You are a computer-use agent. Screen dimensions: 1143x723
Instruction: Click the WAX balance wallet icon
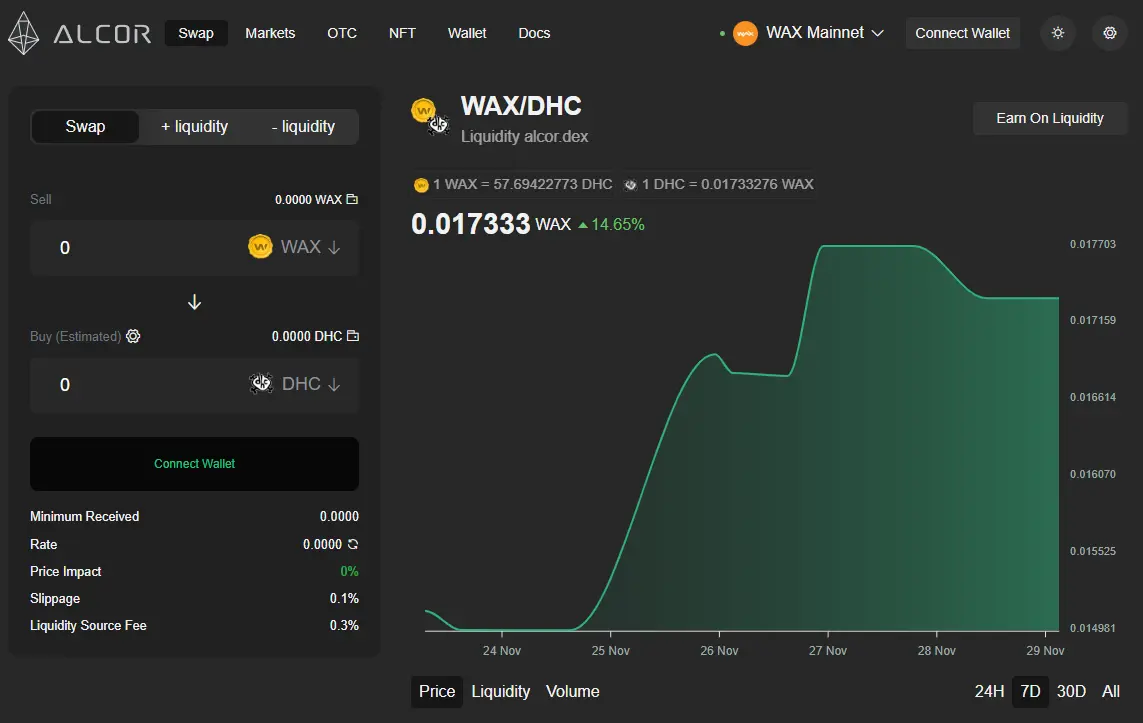[x=352, y=199]
